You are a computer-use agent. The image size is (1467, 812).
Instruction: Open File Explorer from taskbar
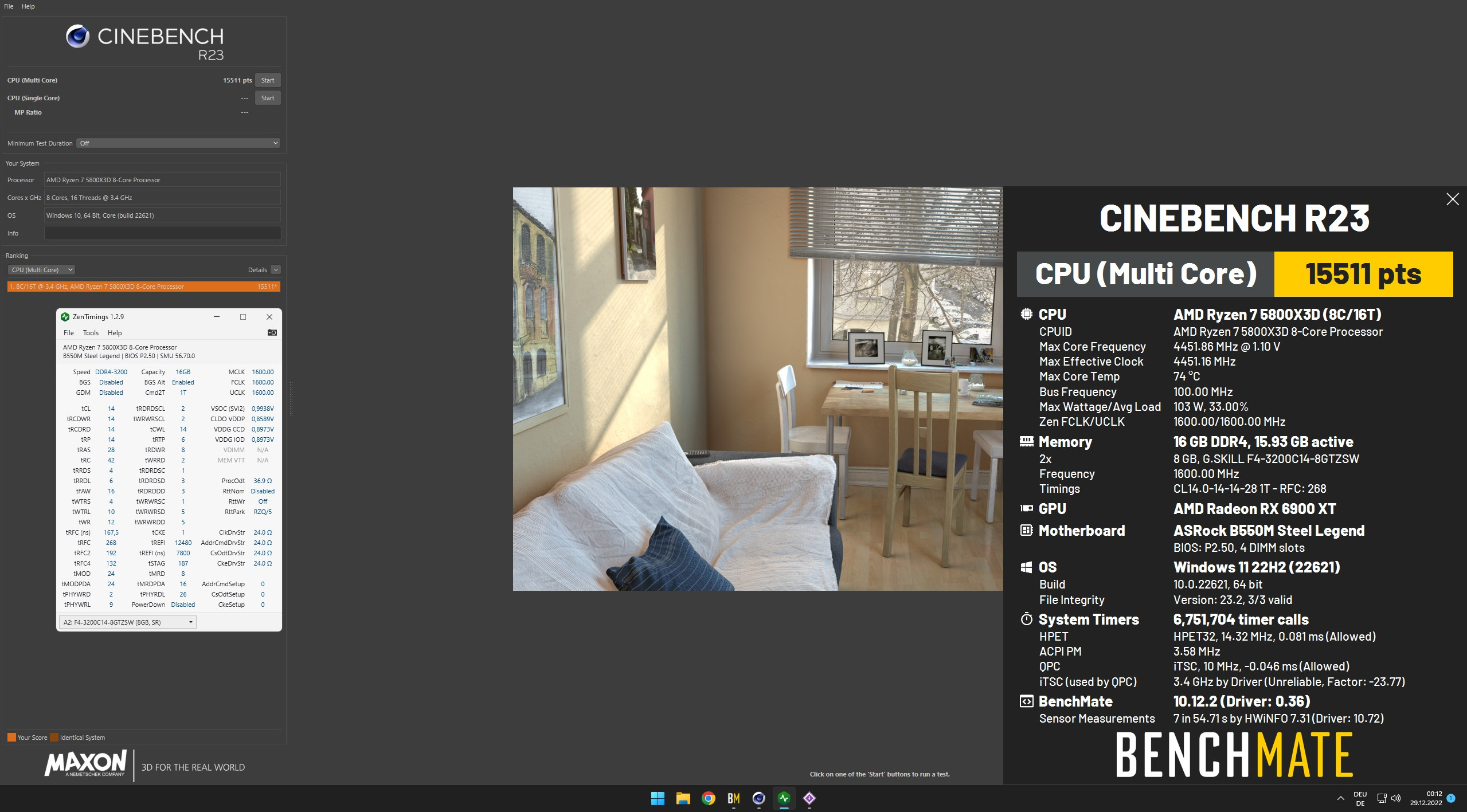click(x=683, y=798)
